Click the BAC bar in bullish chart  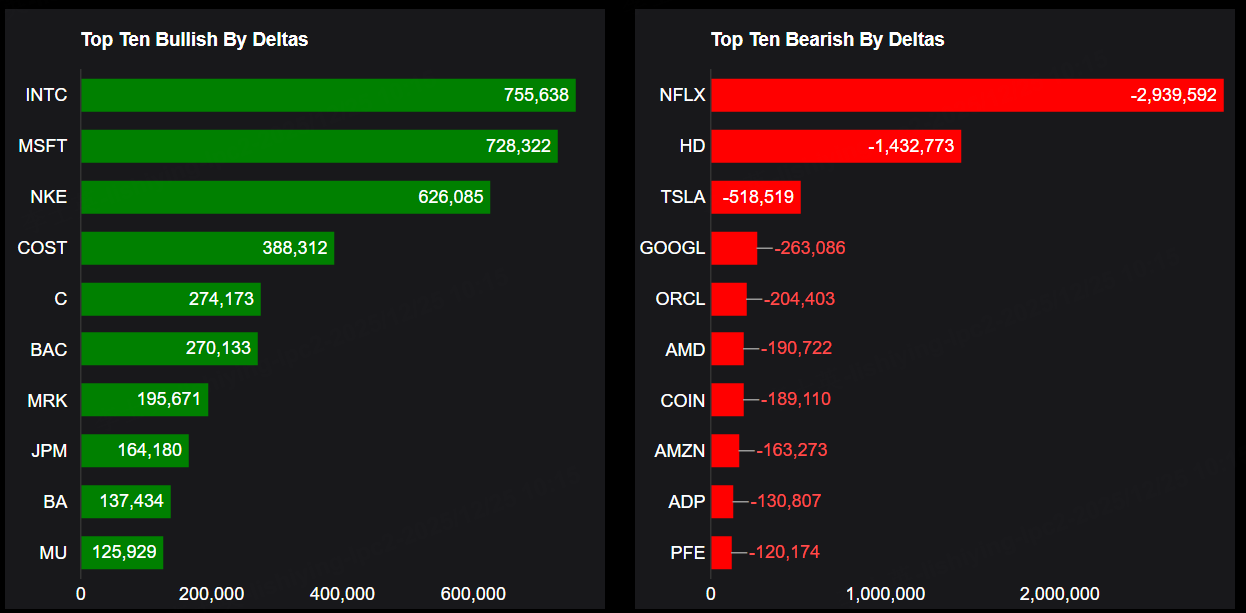169,349
